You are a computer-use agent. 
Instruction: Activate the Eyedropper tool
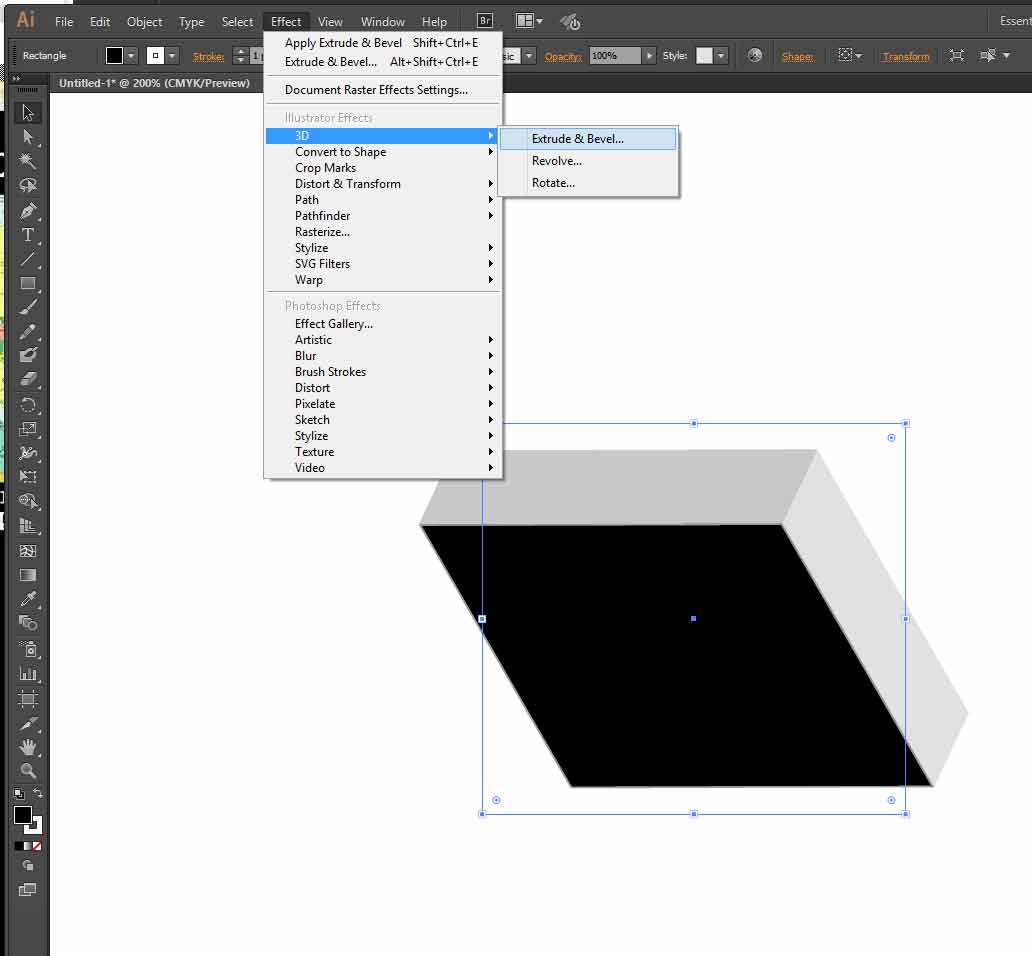coord(28,599)
